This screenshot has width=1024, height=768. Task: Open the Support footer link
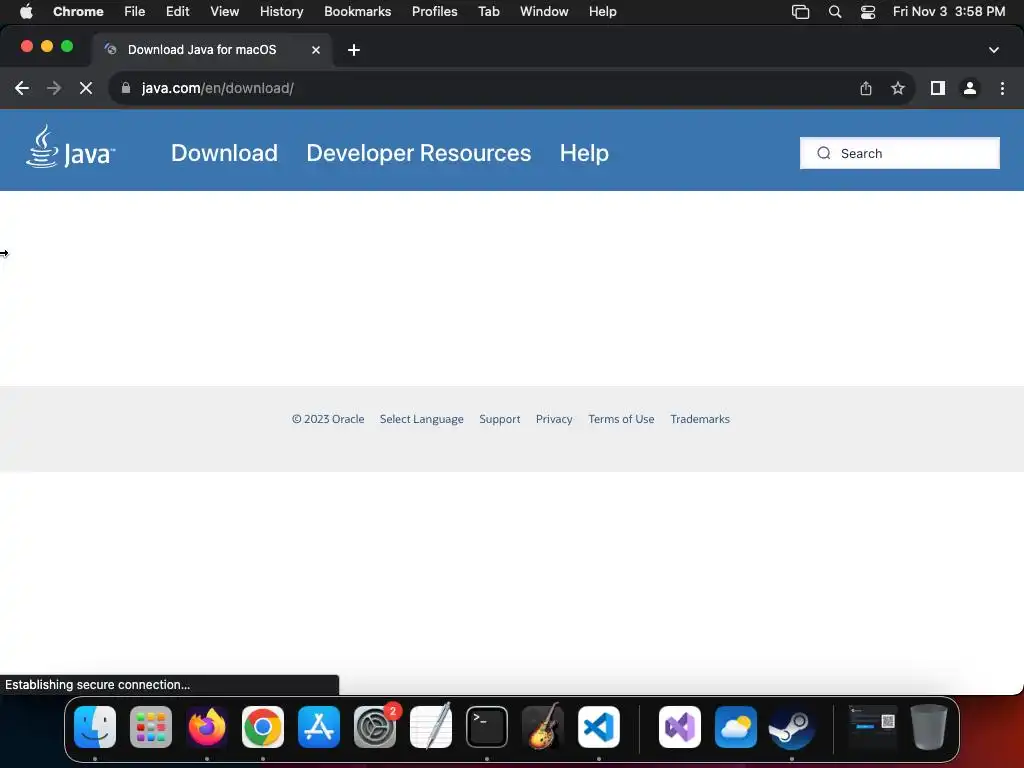coord(500,419)
